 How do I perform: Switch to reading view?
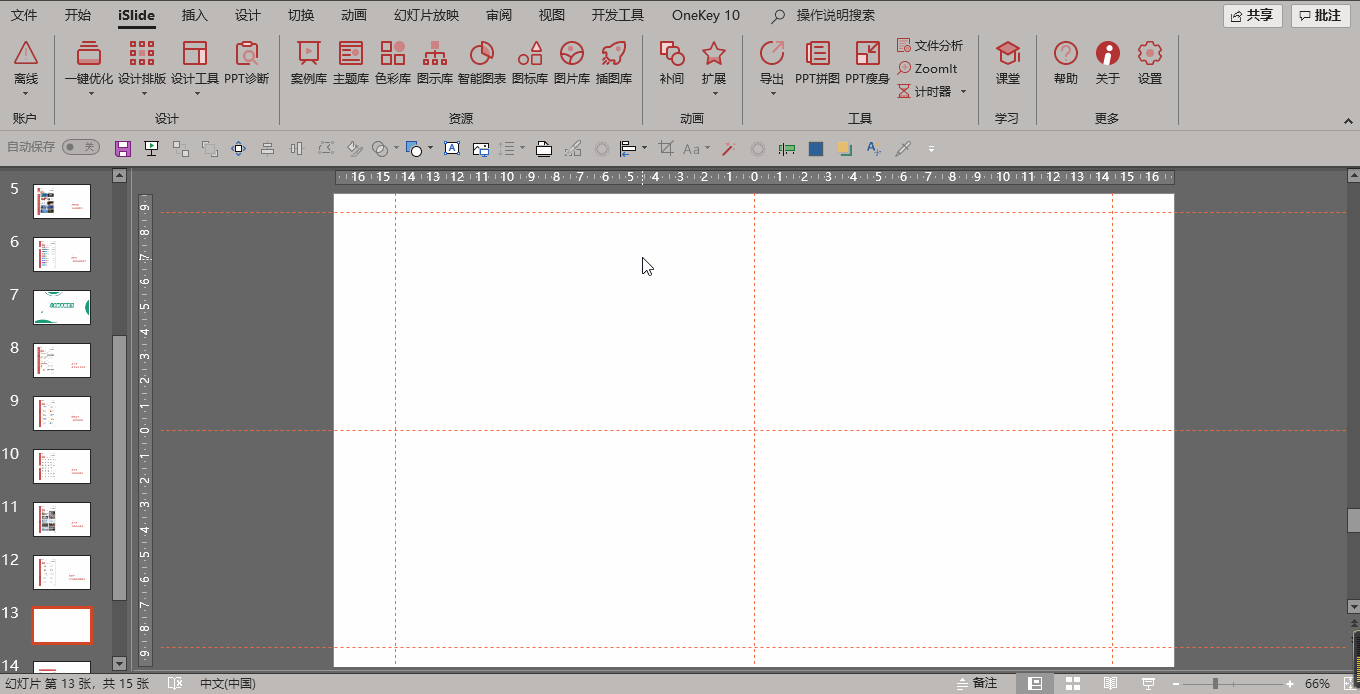1110,683
